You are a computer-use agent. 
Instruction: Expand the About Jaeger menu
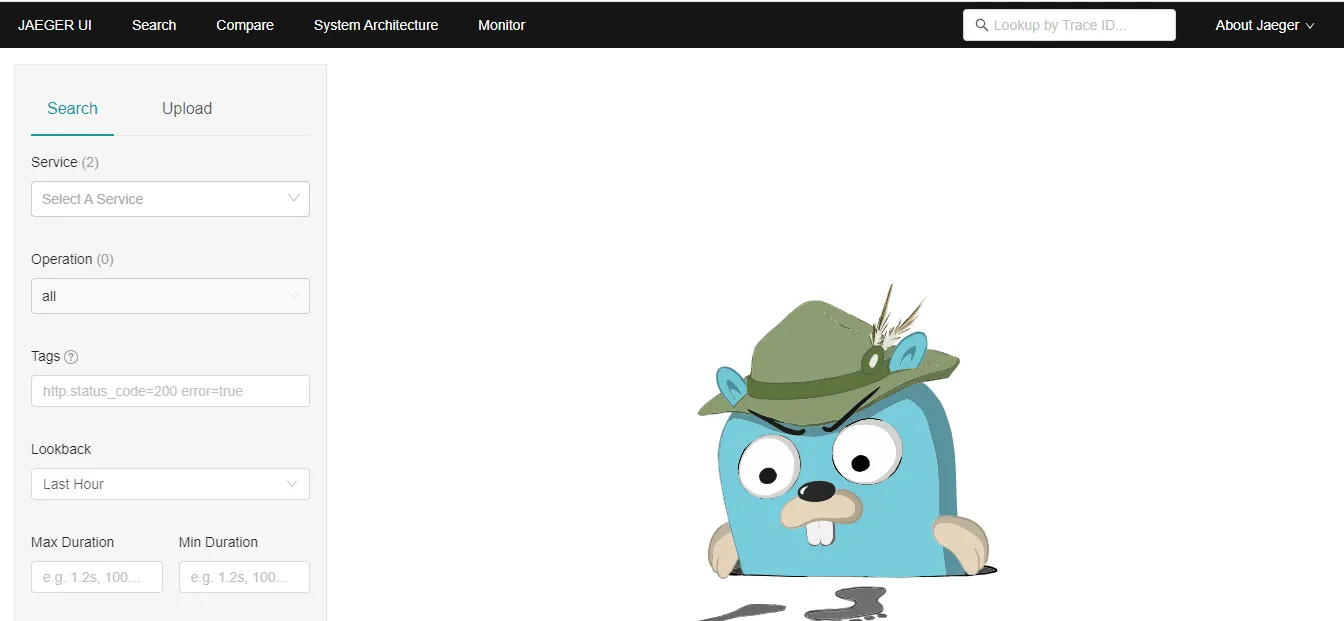pos(1264,25)
